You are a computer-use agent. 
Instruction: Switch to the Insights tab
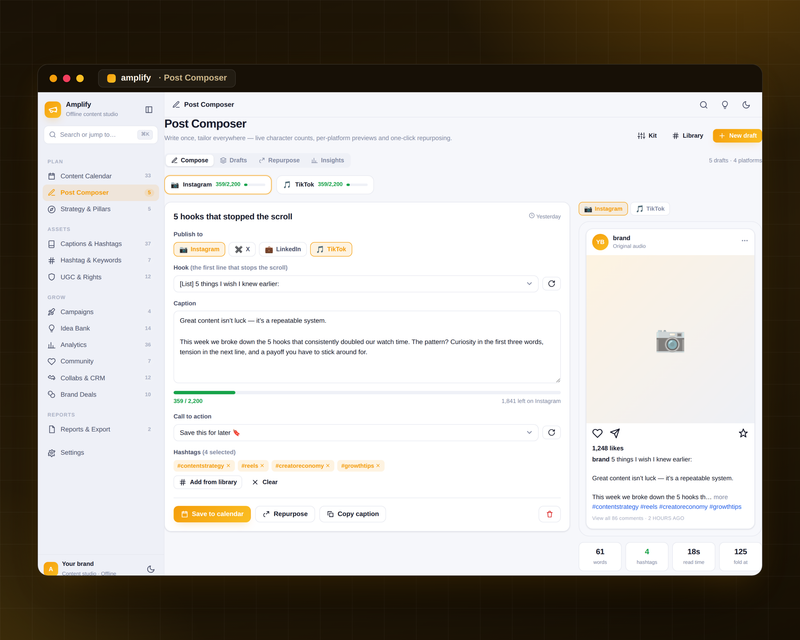point(328,160)
